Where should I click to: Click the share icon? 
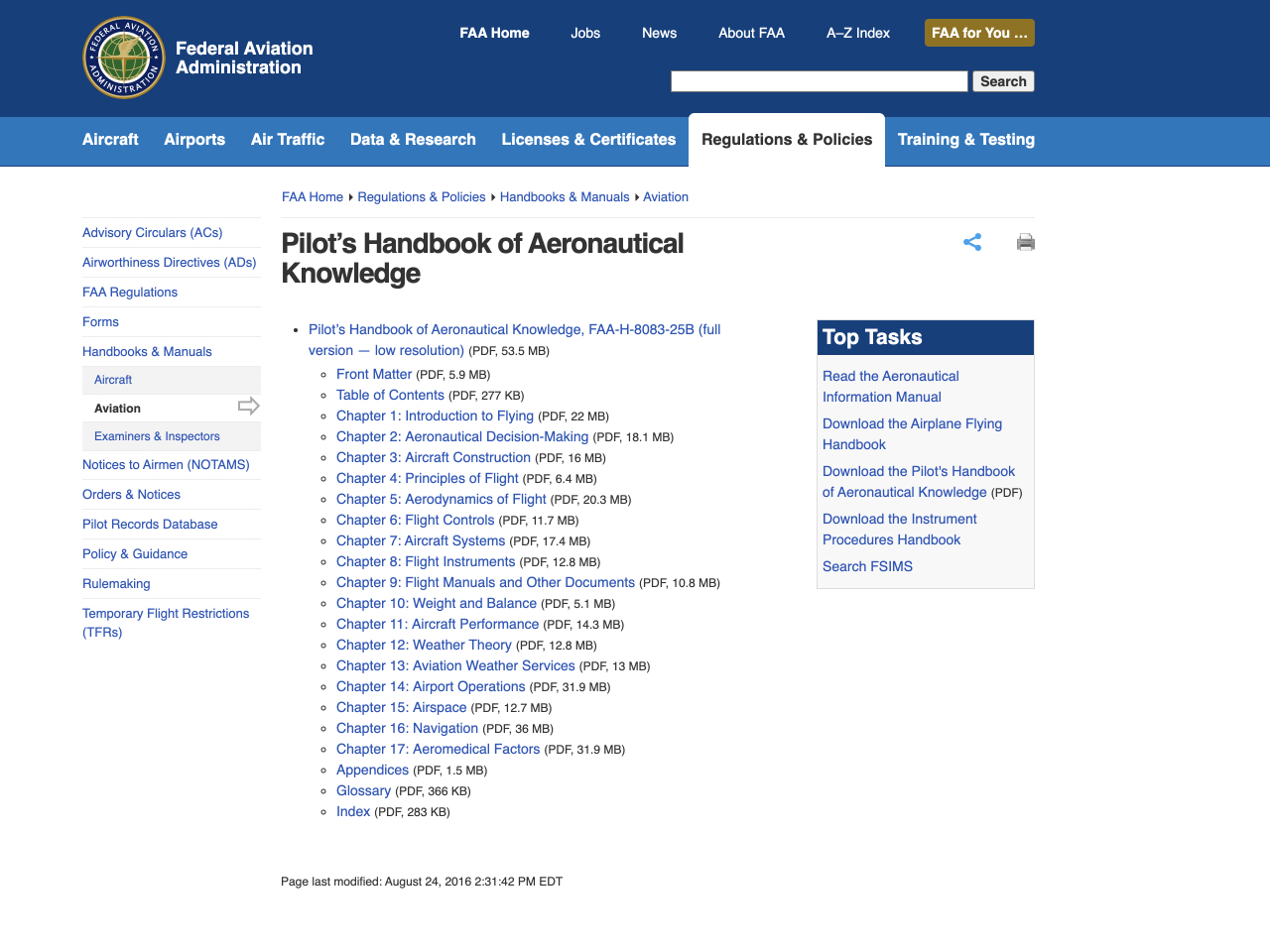(972, 242)
